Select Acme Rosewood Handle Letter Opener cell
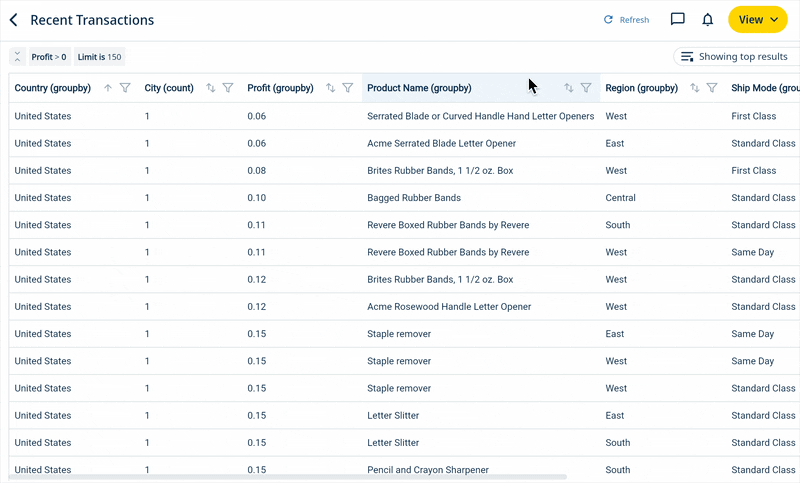Viewport: 800px width, 483px height. [x=449, y=307]
